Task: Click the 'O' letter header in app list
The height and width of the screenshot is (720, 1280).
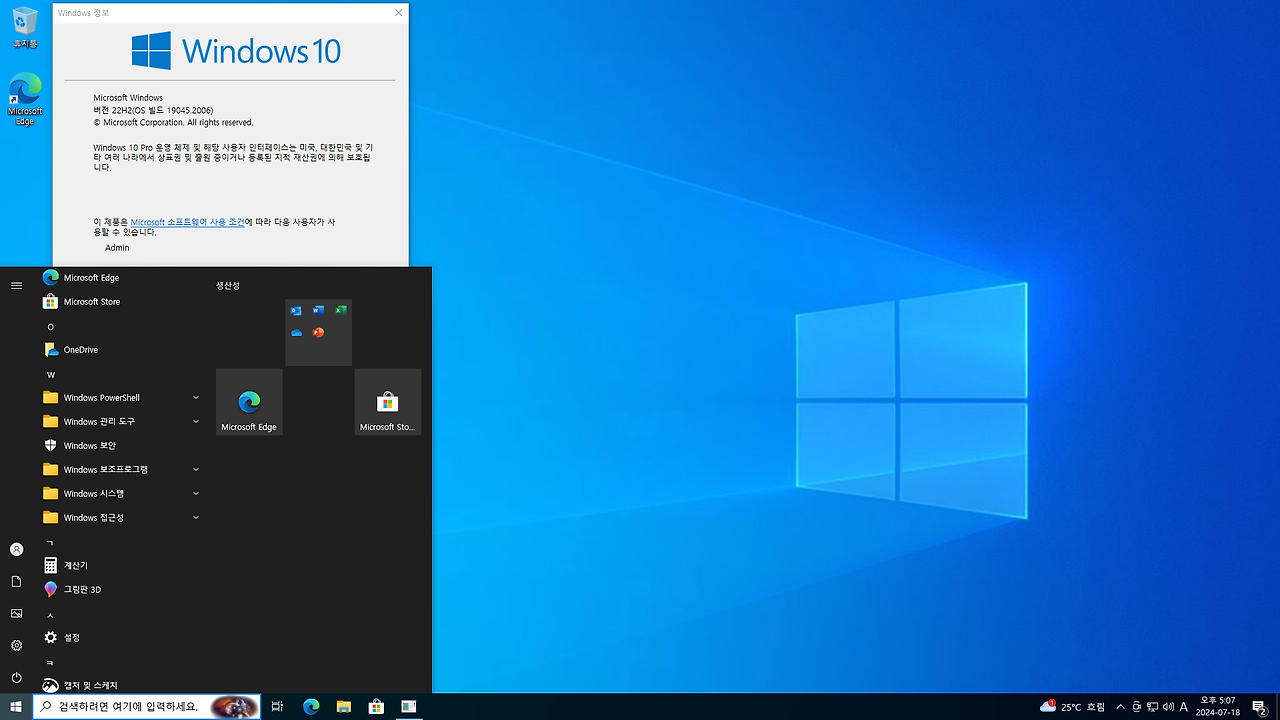Action: pos(51,327)
